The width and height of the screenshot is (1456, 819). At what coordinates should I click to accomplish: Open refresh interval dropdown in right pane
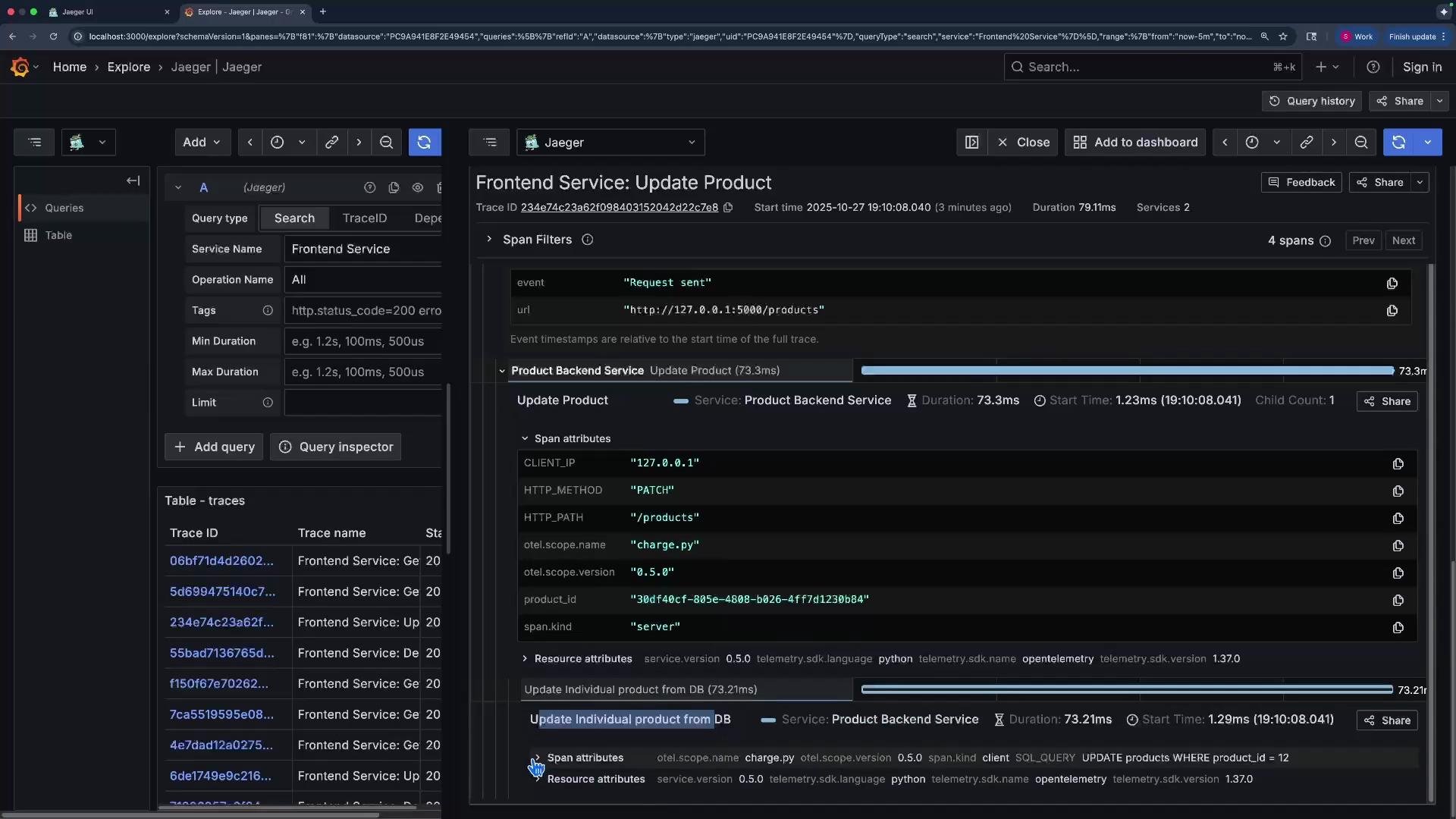click(1428, 142)
